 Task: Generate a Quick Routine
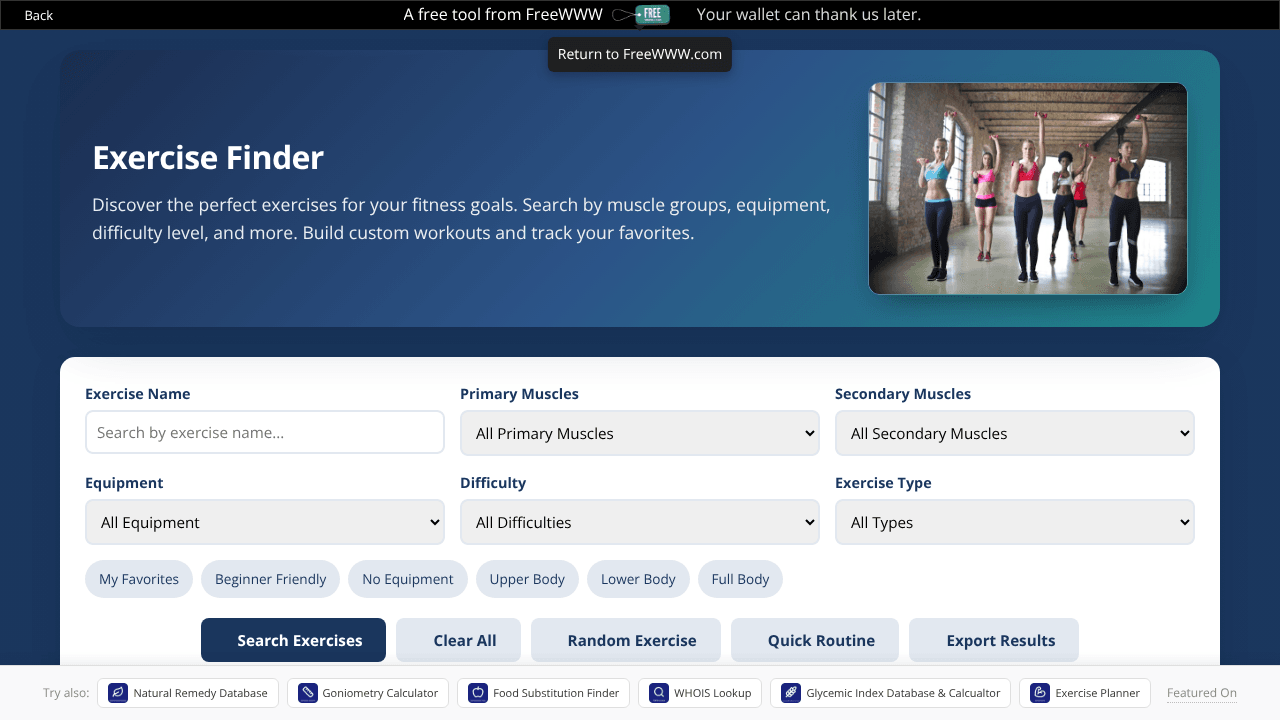815,640
